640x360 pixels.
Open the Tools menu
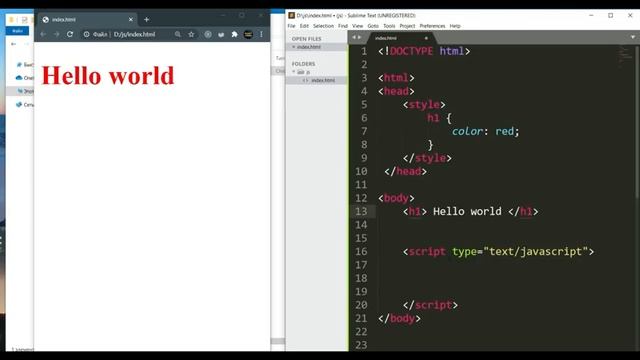389,26
